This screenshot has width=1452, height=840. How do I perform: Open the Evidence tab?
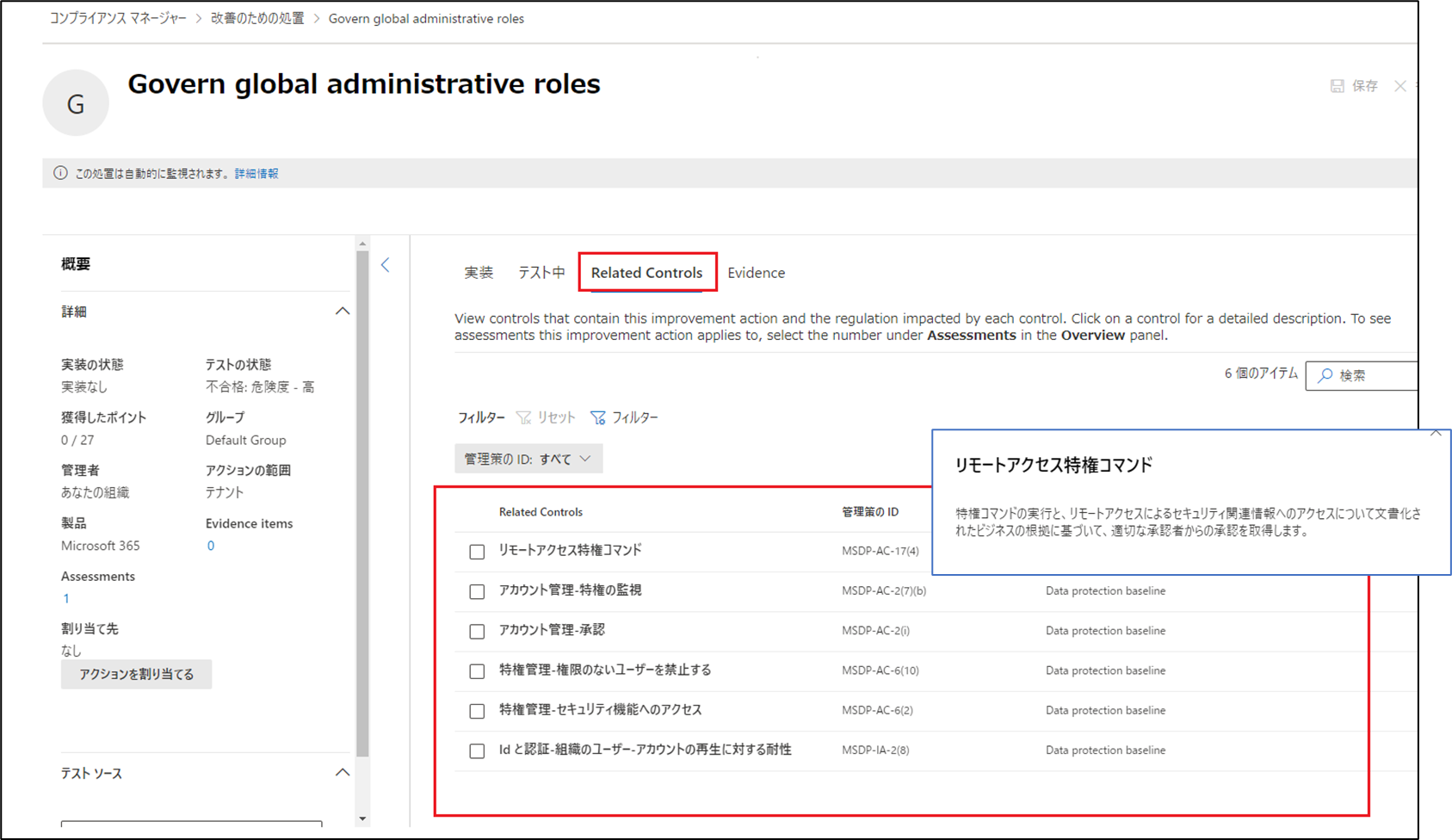coord(756,273)
